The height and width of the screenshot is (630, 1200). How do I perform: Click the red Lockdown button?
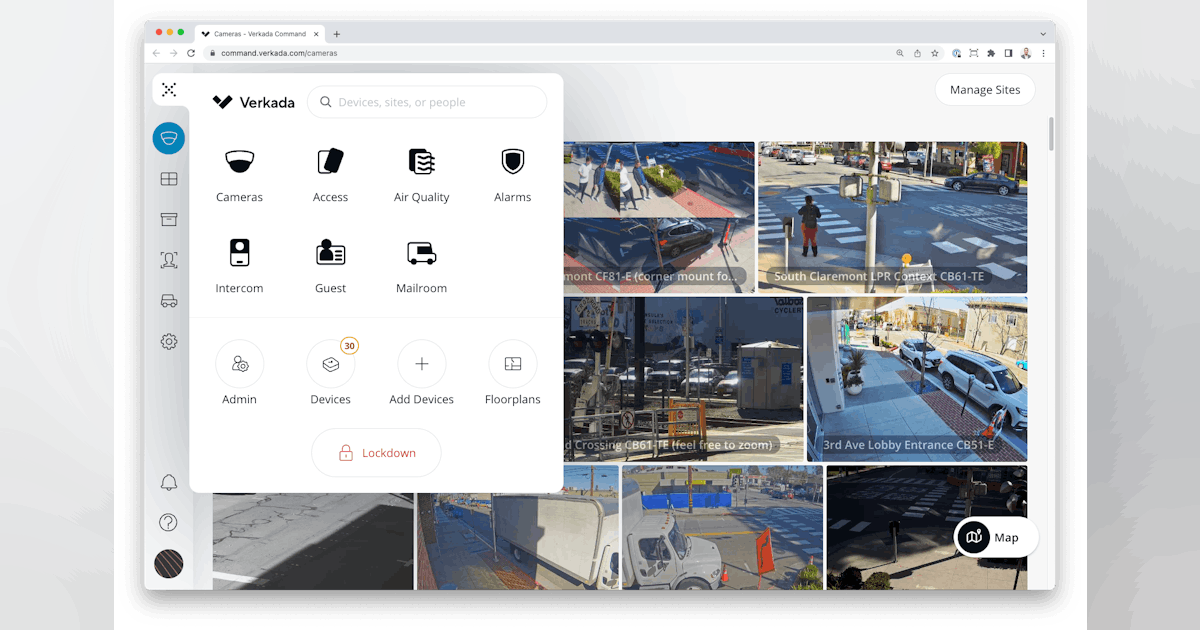coord(376,452)
